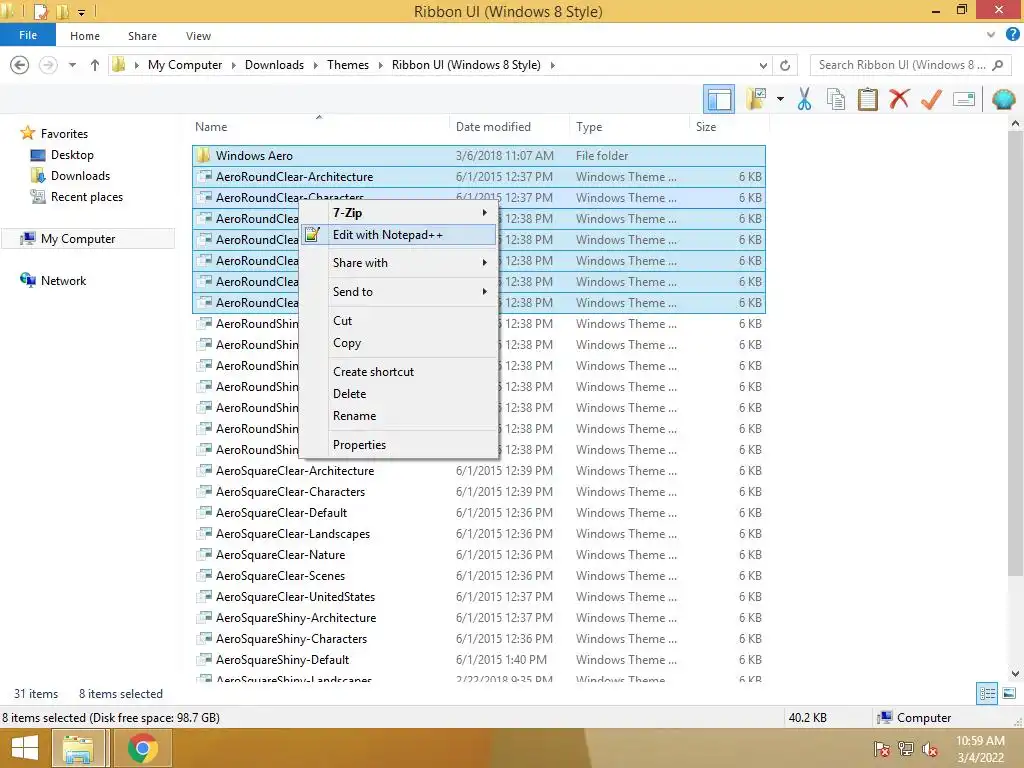Click the red X Delete toolbar icon
This screenshot has width=1024, height=768.
899,99
